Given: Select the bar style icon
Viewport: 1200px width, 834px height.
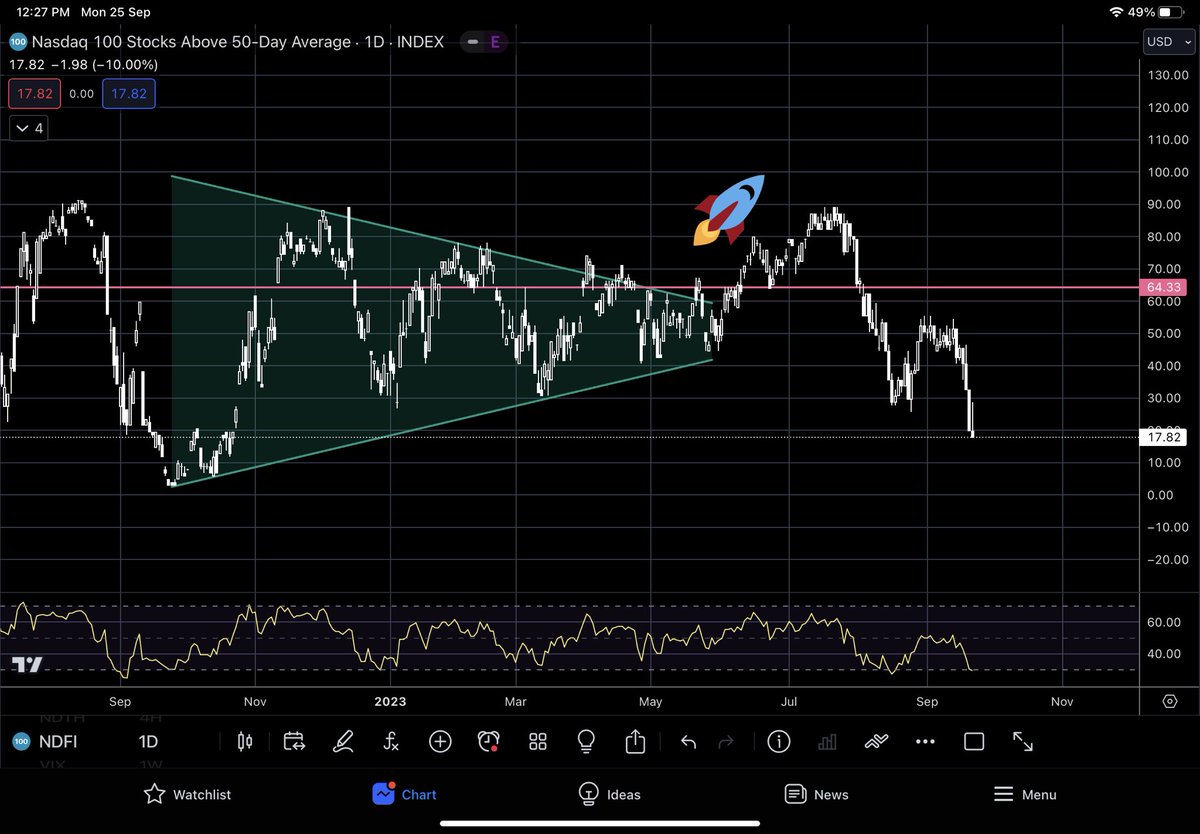Looking at the screenshot, I should [243, 741].
